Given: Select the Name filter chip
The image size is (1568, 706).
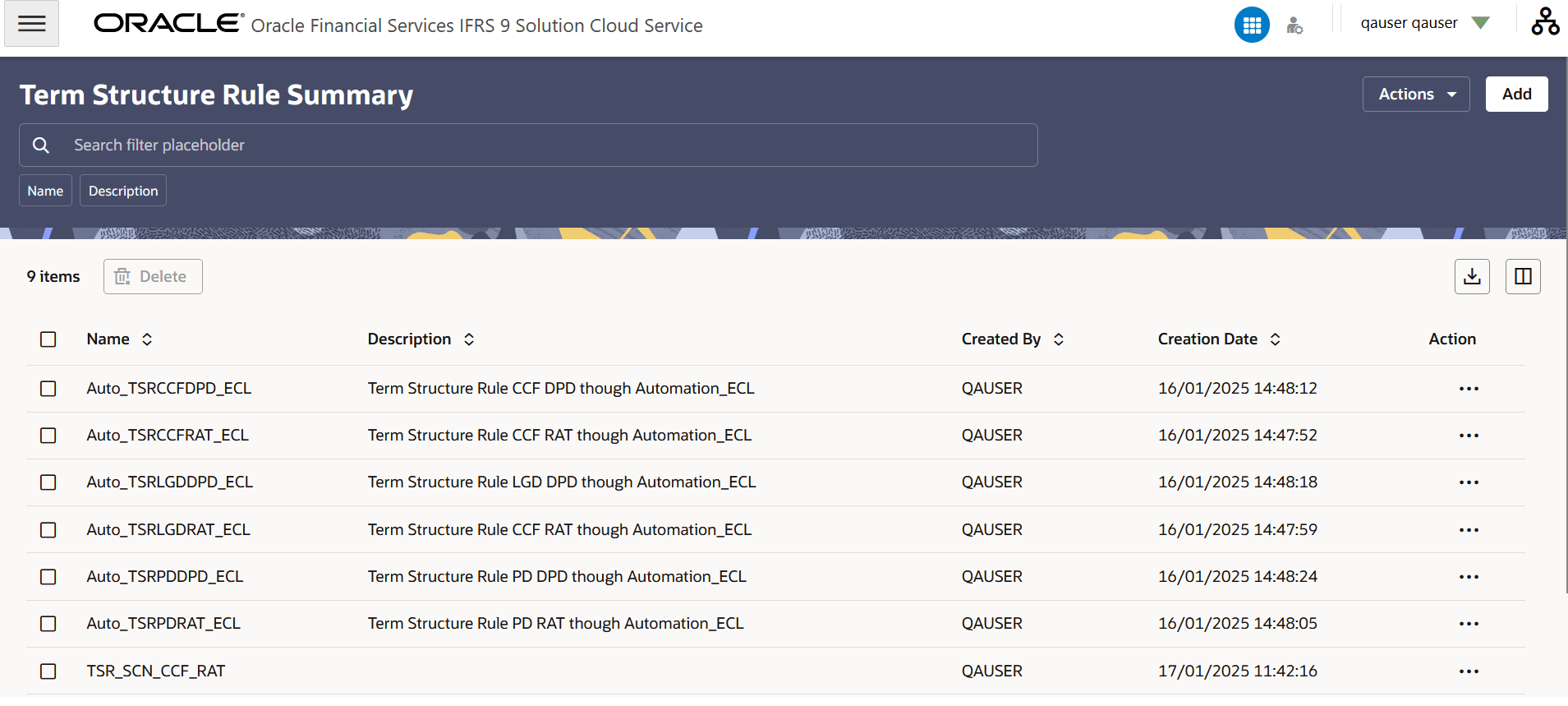Looking at the screenshot, I should (x=45, y=191).
